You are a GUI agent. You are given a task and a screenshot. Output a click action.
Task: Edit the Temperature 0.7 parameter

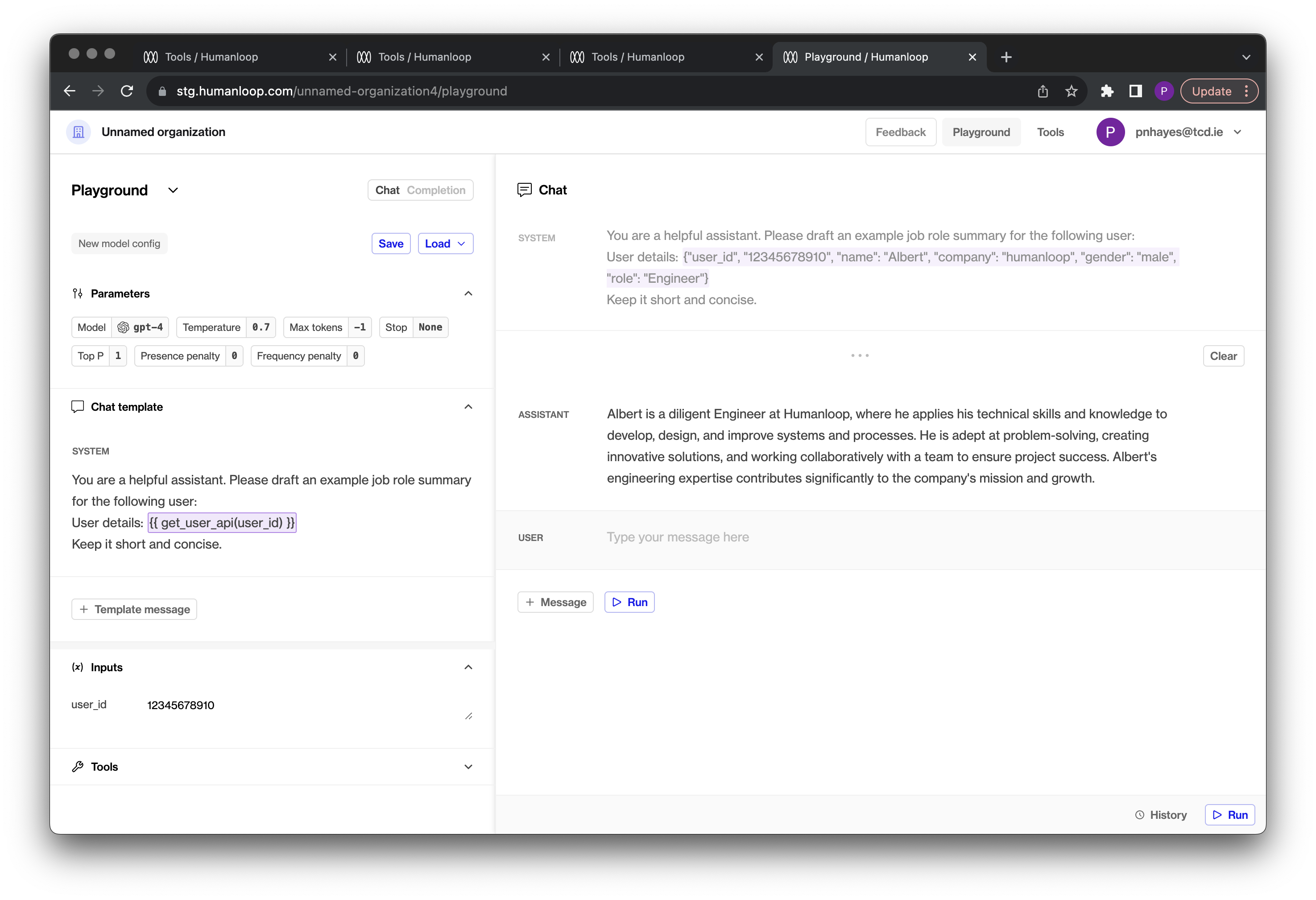(x=226, y=327)
